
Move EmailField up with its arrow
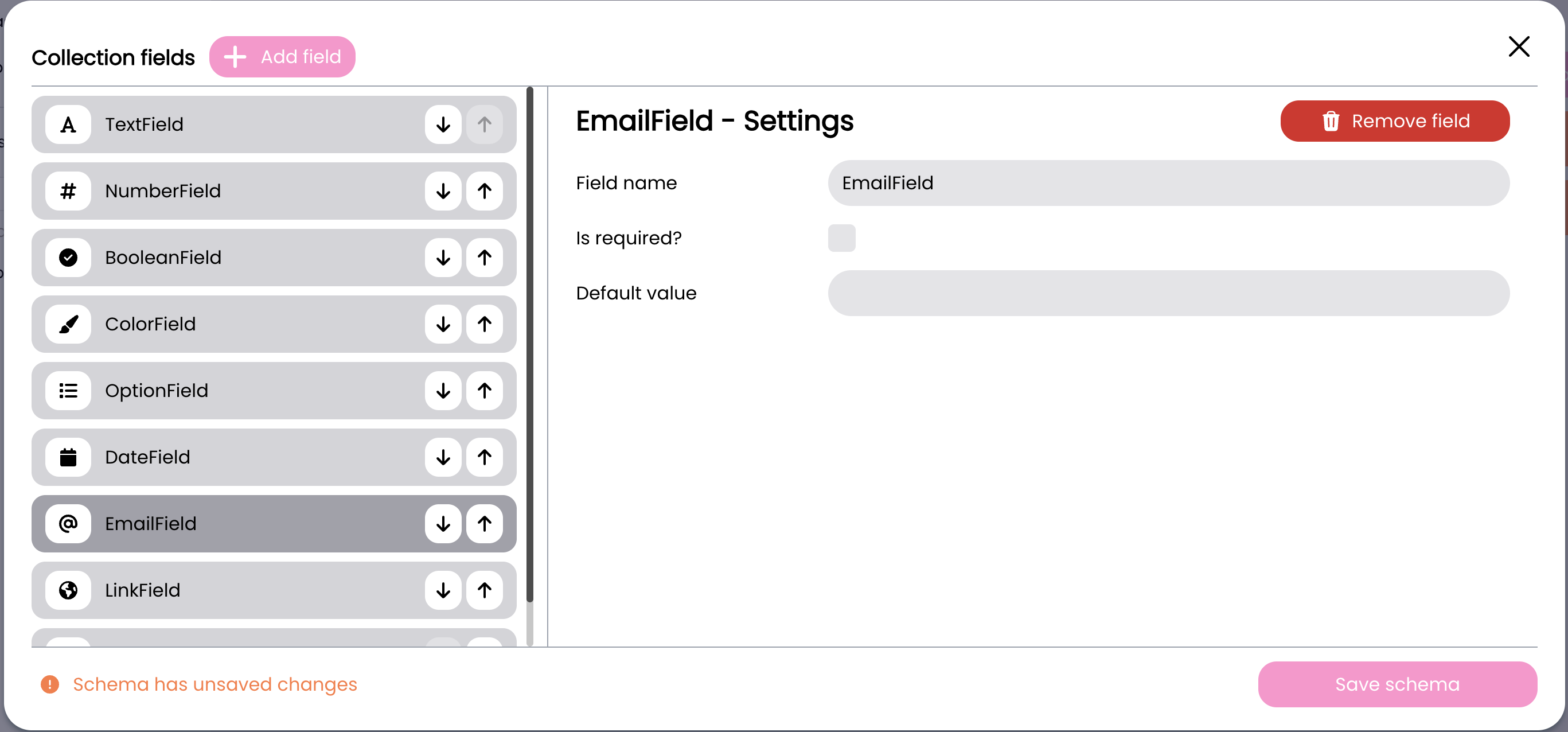(x=485, y=524)
